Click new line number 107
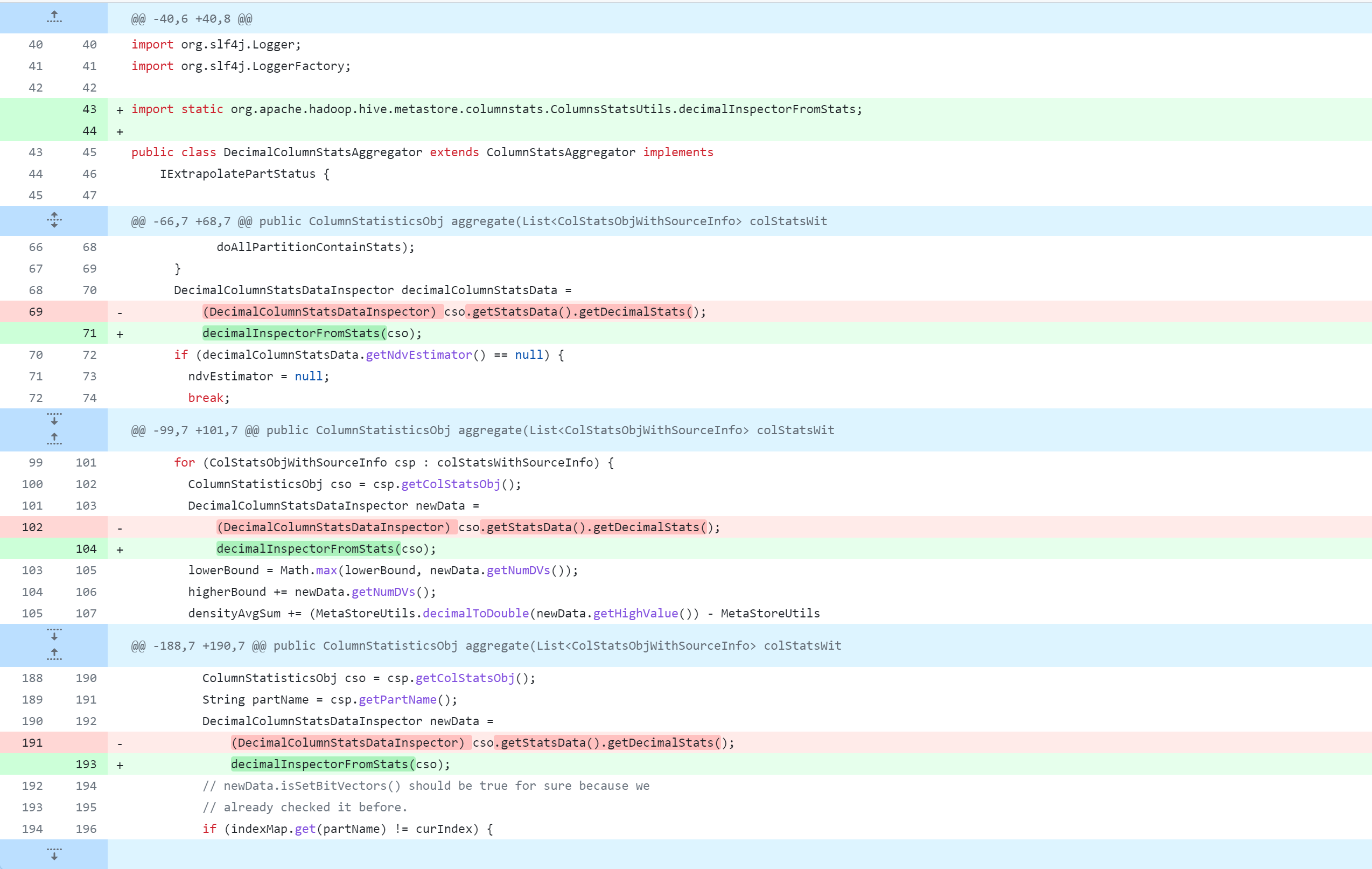1372x869 pixels. [x=86, y=614]
